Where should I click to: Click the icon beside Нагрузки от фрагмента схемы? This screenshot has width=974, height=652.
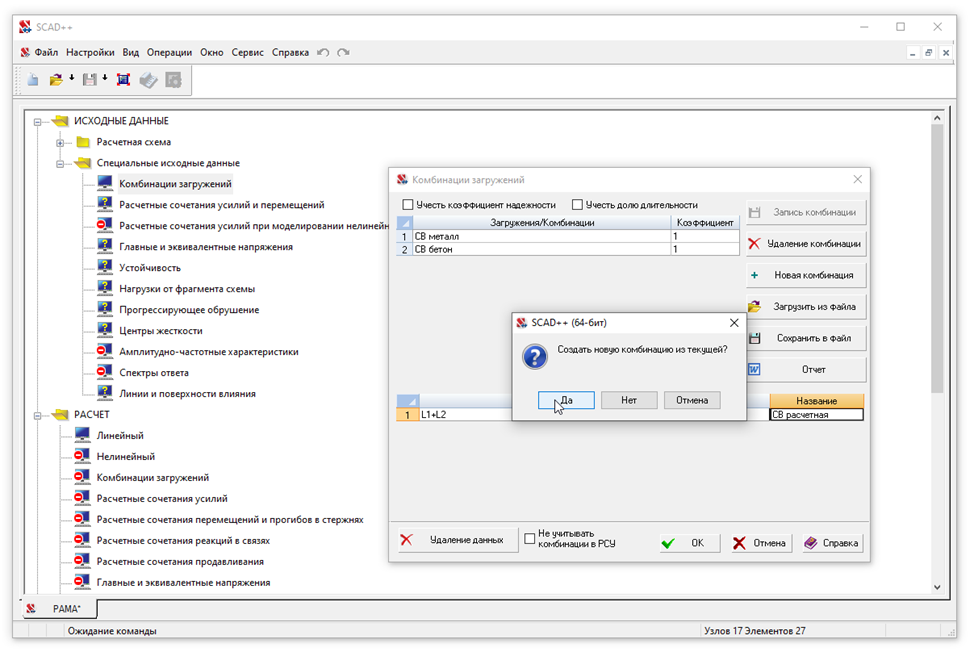104,288
